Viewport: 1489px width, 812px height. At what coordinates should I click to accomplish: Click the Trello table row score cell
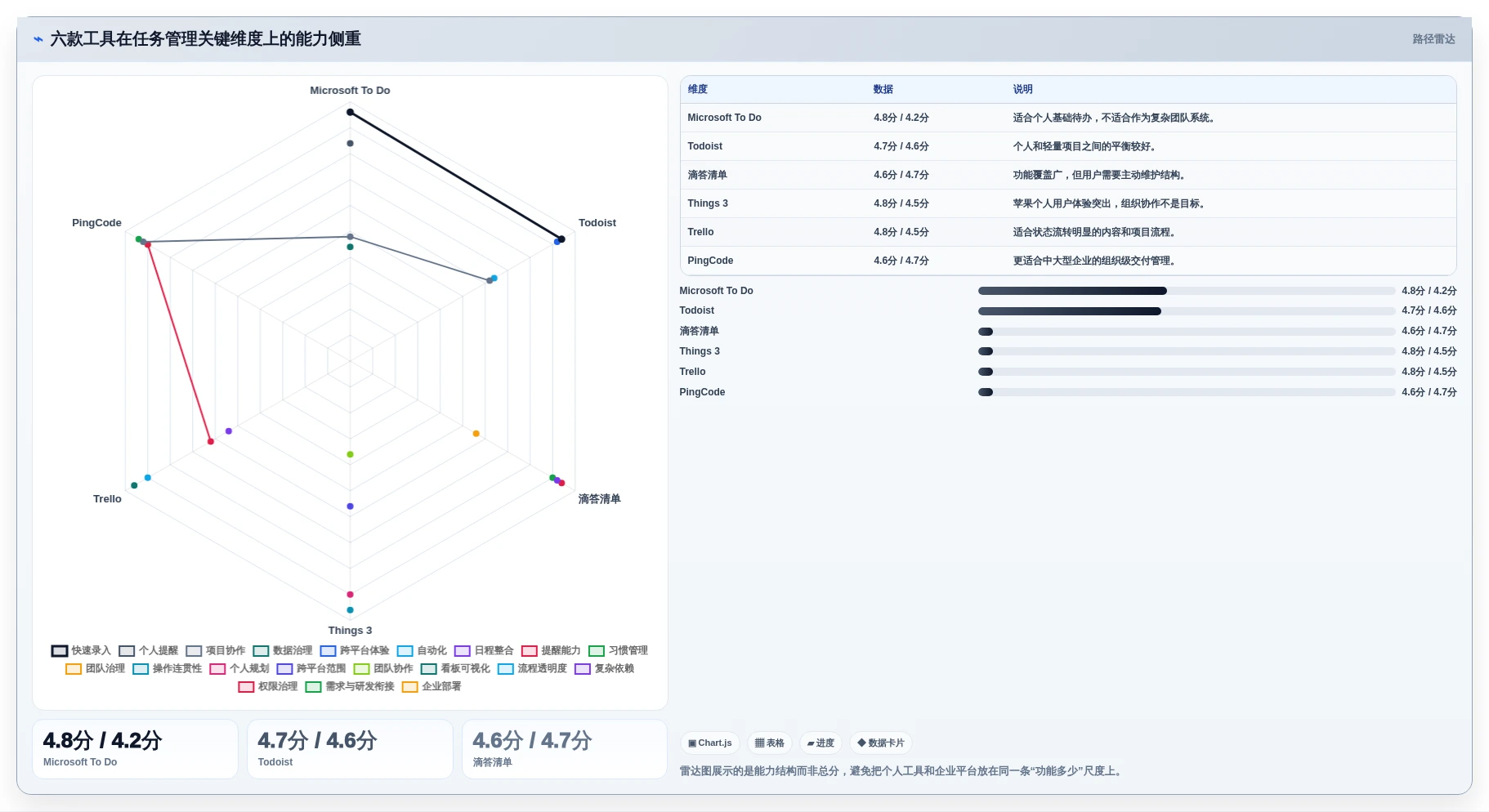(x=901, y=232)
